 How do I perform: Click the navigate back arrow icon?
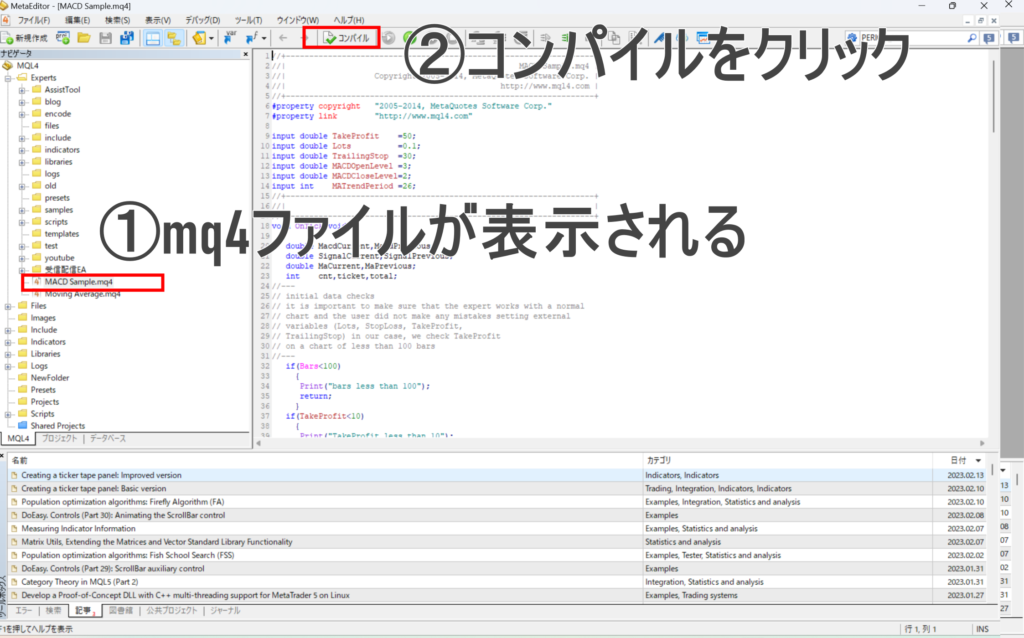(x=283, y=38)
